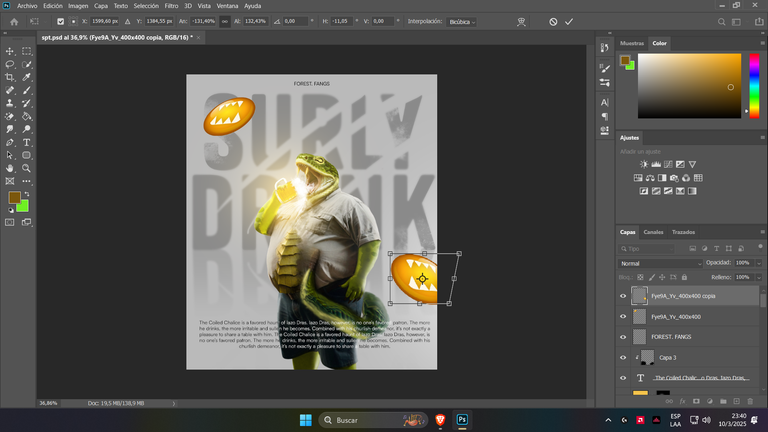Click the foreground color swatch in toolbar
This screenshot has height=432, width=768.
(x=14, y=197)
